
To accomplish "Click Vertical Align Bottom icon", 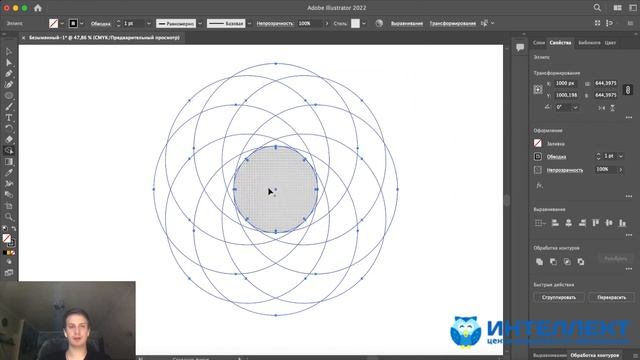I will (622, 223).
